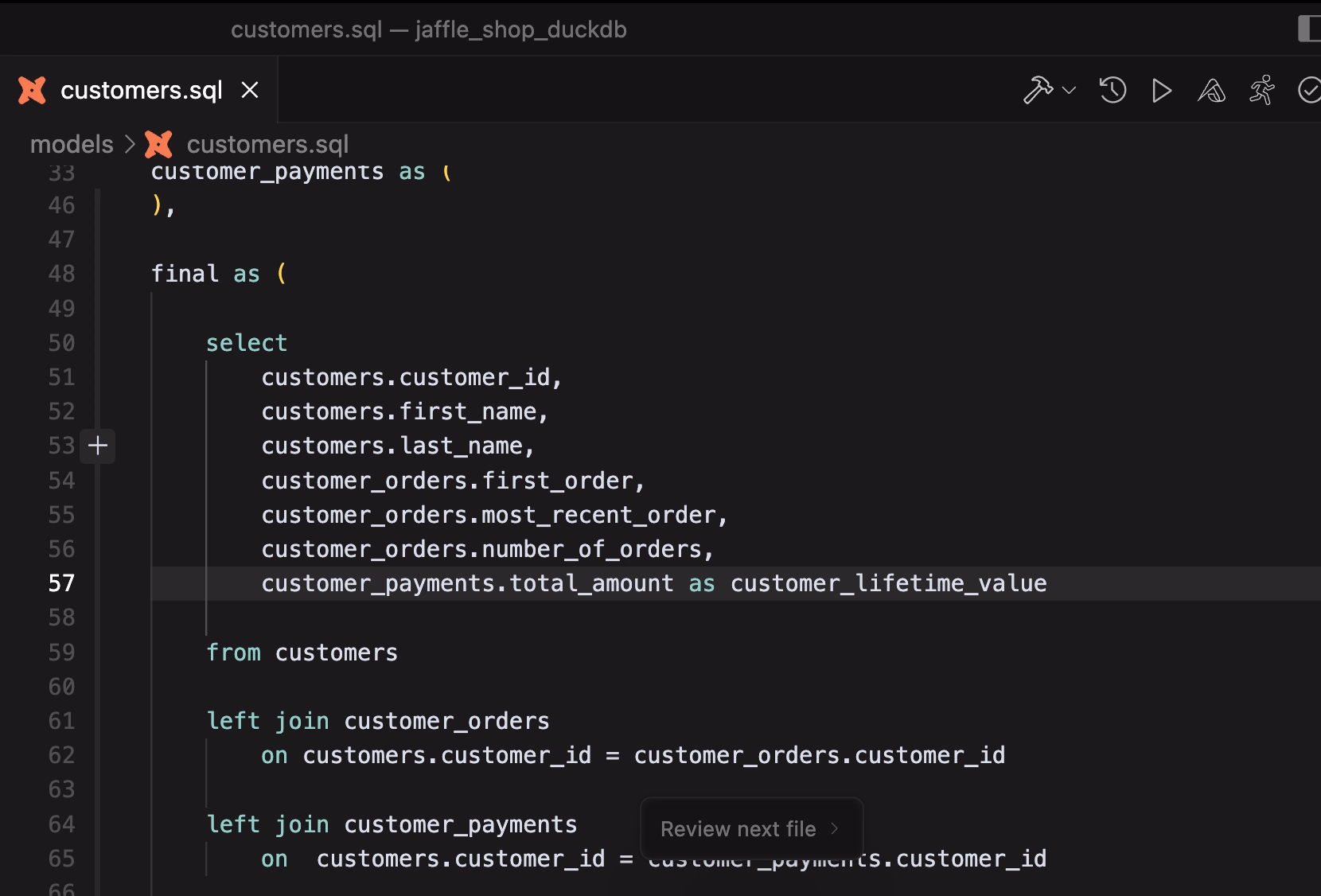Screen dimensions: 1321x896
Task: Click line number 59 in the gutter
Action: 61,653
